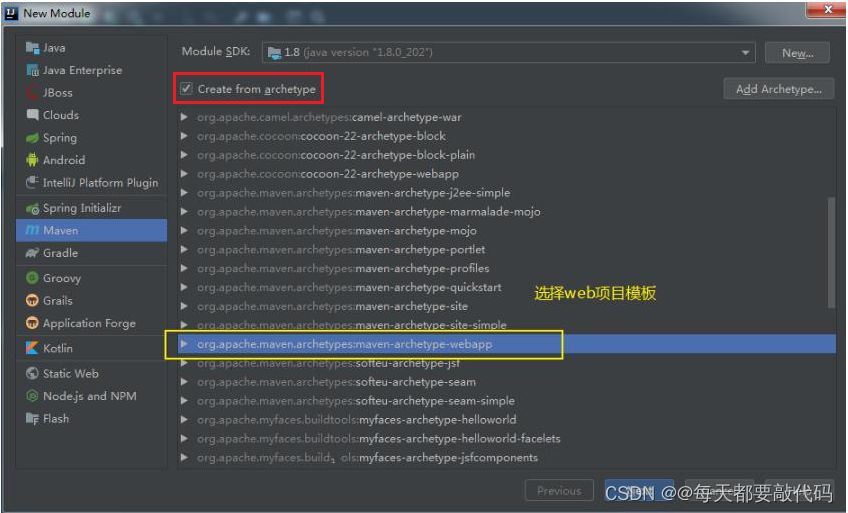Close the New Module dialog
This screenshot has height=513, width=848.
pyautogui.click(x=827, y=9)
